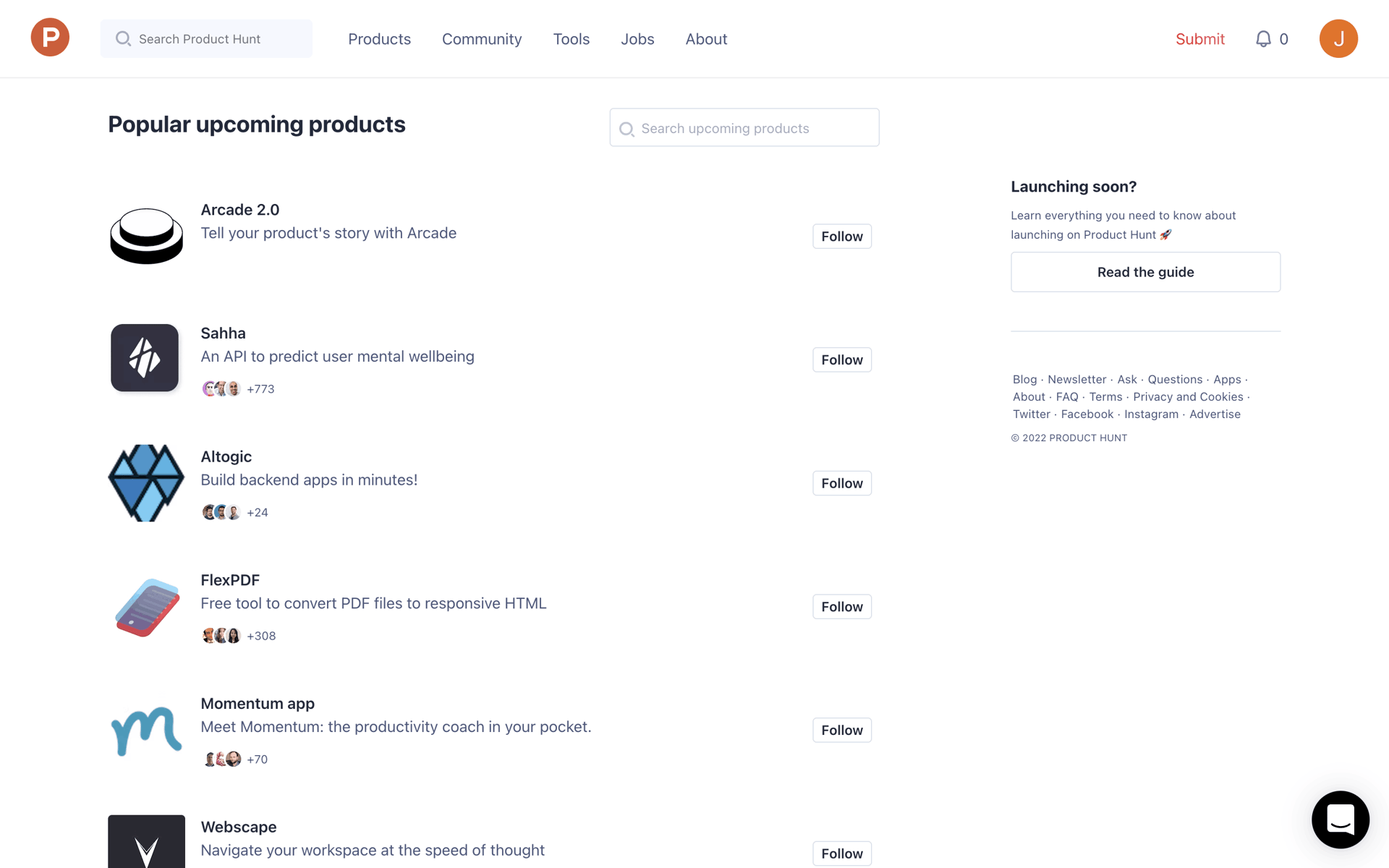View FlexPDF follower avatars
1389x868 pixels.
coord(221,636)
